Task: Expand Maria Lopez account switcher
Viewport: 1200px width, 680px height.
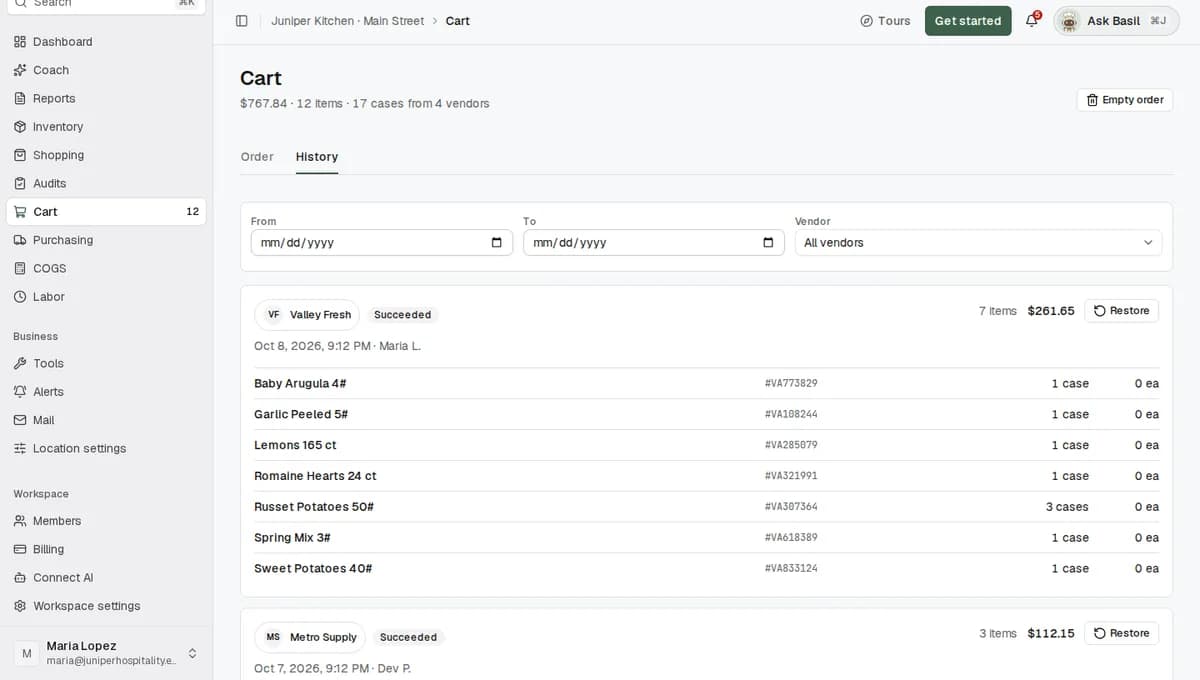Action: point(106,653)
